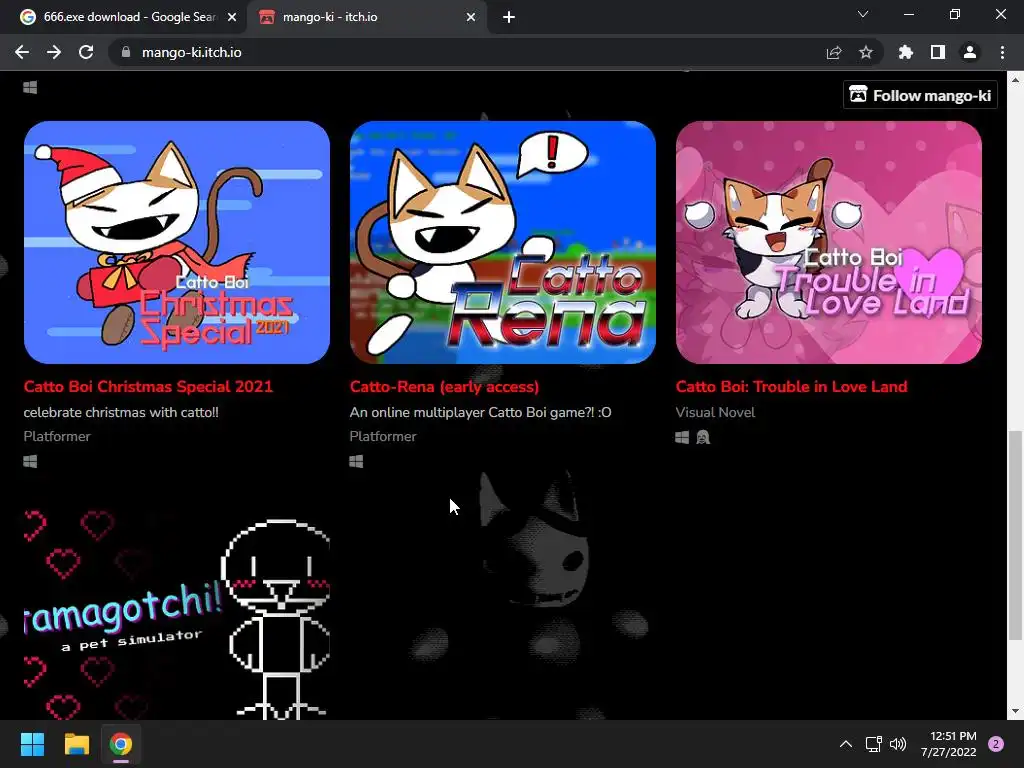Show hidden system tray icons

tap(845, 744)
